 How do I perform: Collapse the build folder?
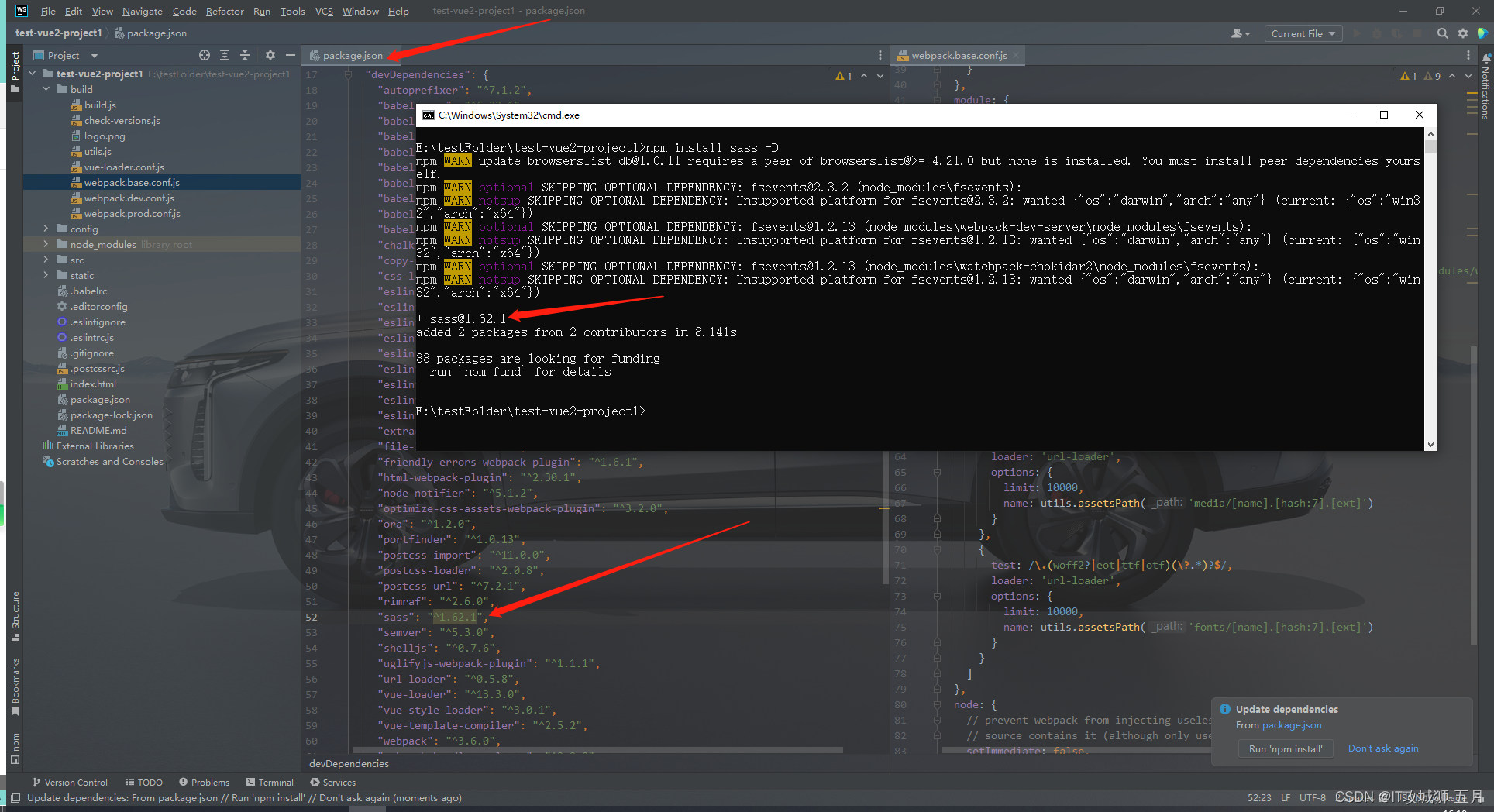46,89
